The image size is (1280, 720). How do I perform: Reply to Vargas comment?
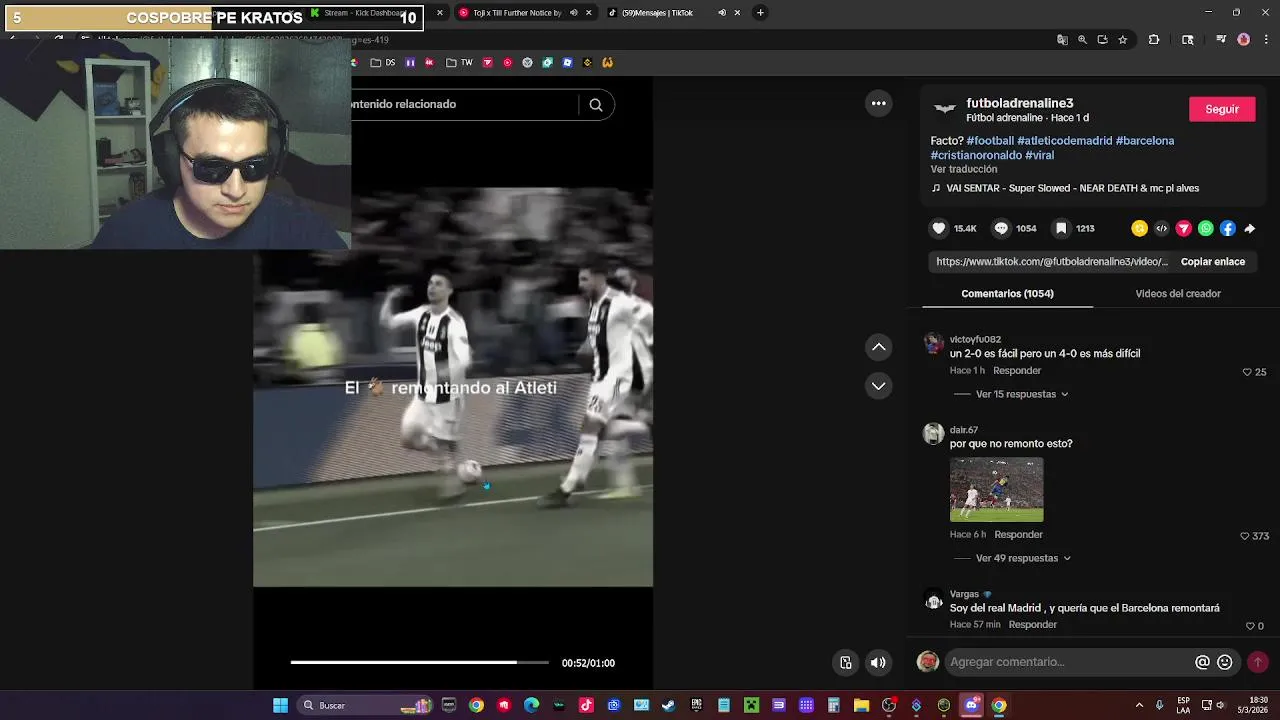[x=1032, y=625]
